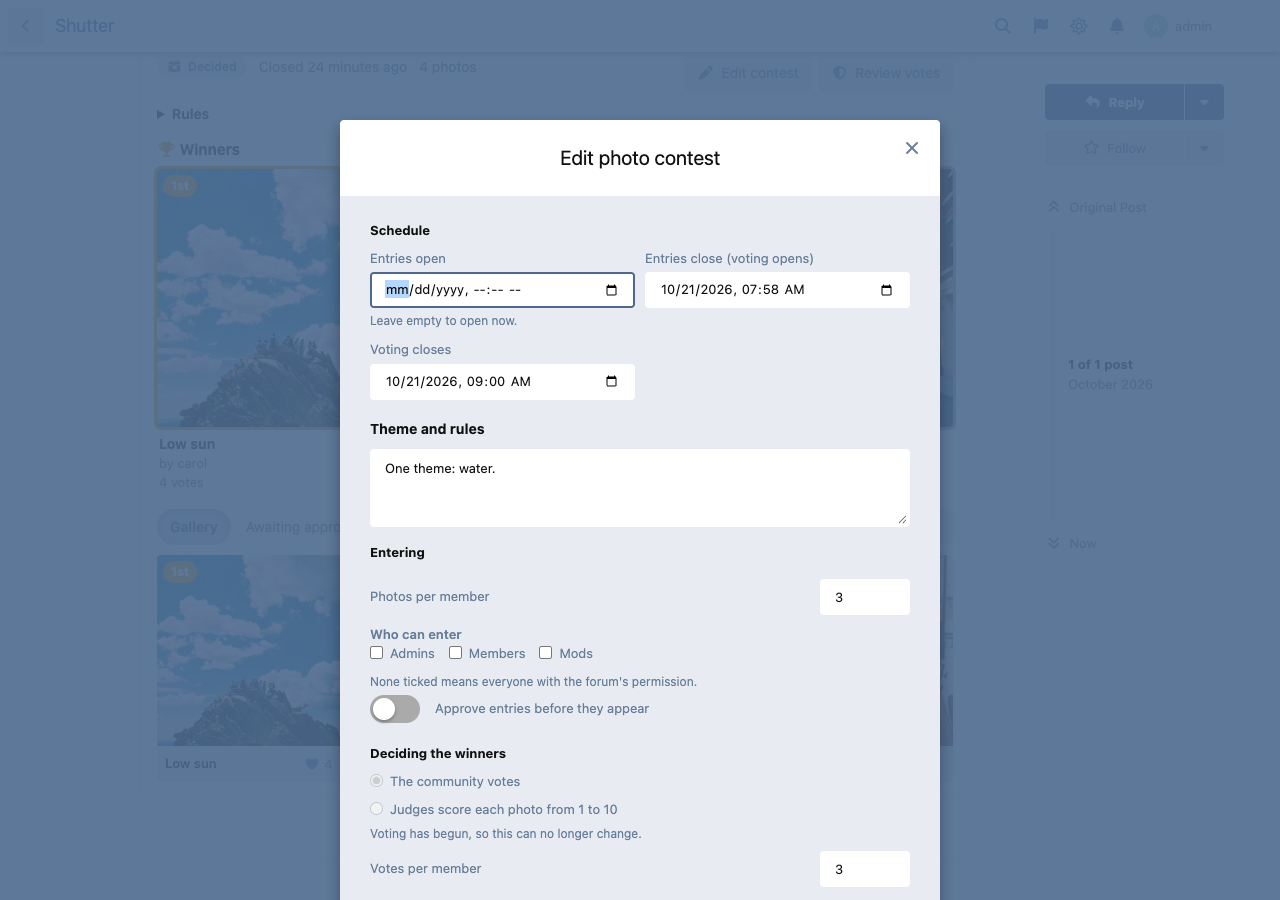Enable Approve entries before they appear
This screenshot has width=1280, height=900.
[395, 709]
